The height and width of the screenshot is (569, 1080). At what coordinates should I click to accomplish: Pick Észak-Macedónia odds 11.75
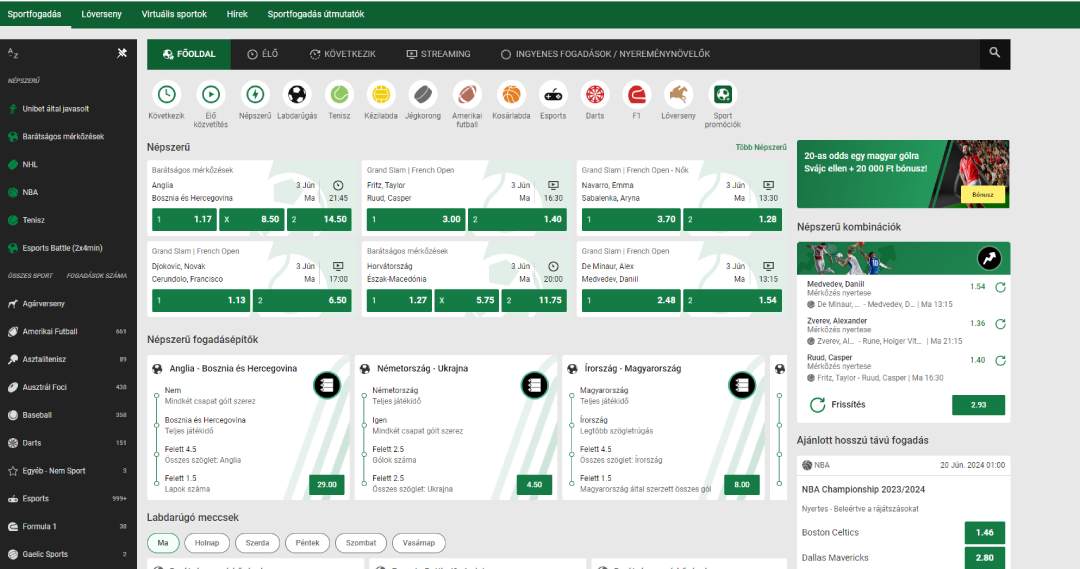point(534,300)
